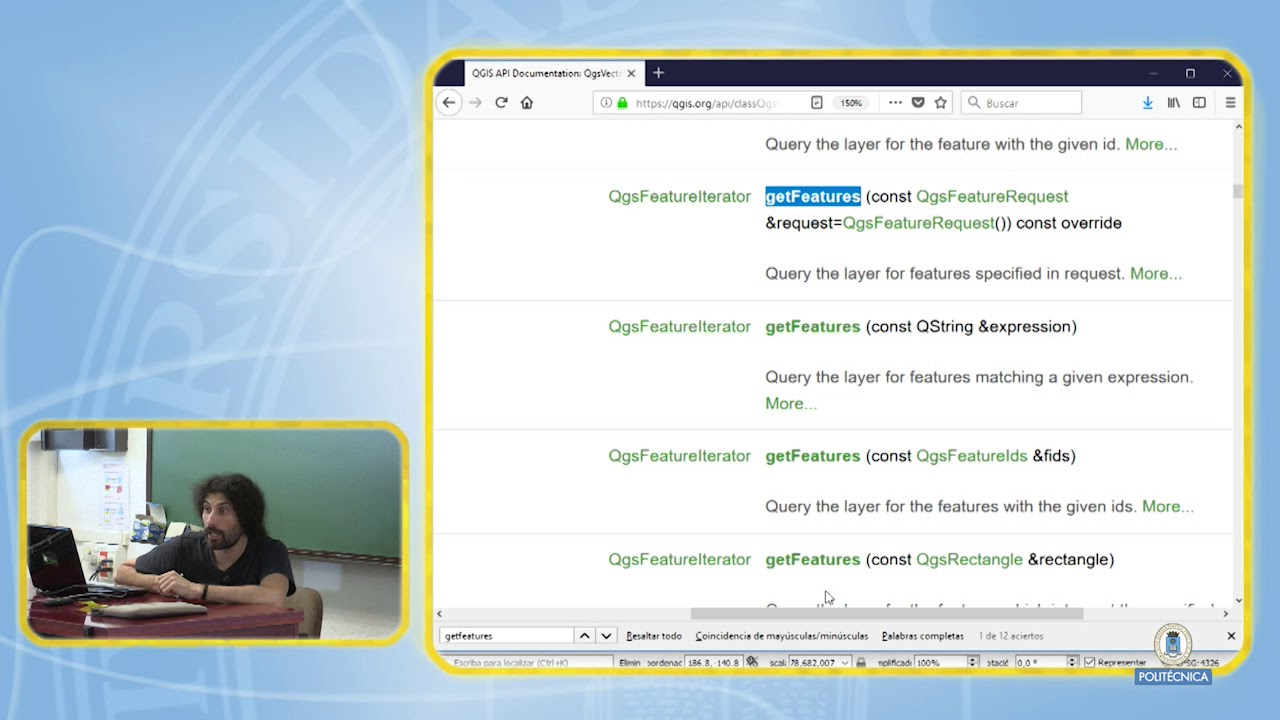Screen dimensions: 1280x720
Task: Click the getfeatures find text field
Action: 507,636
